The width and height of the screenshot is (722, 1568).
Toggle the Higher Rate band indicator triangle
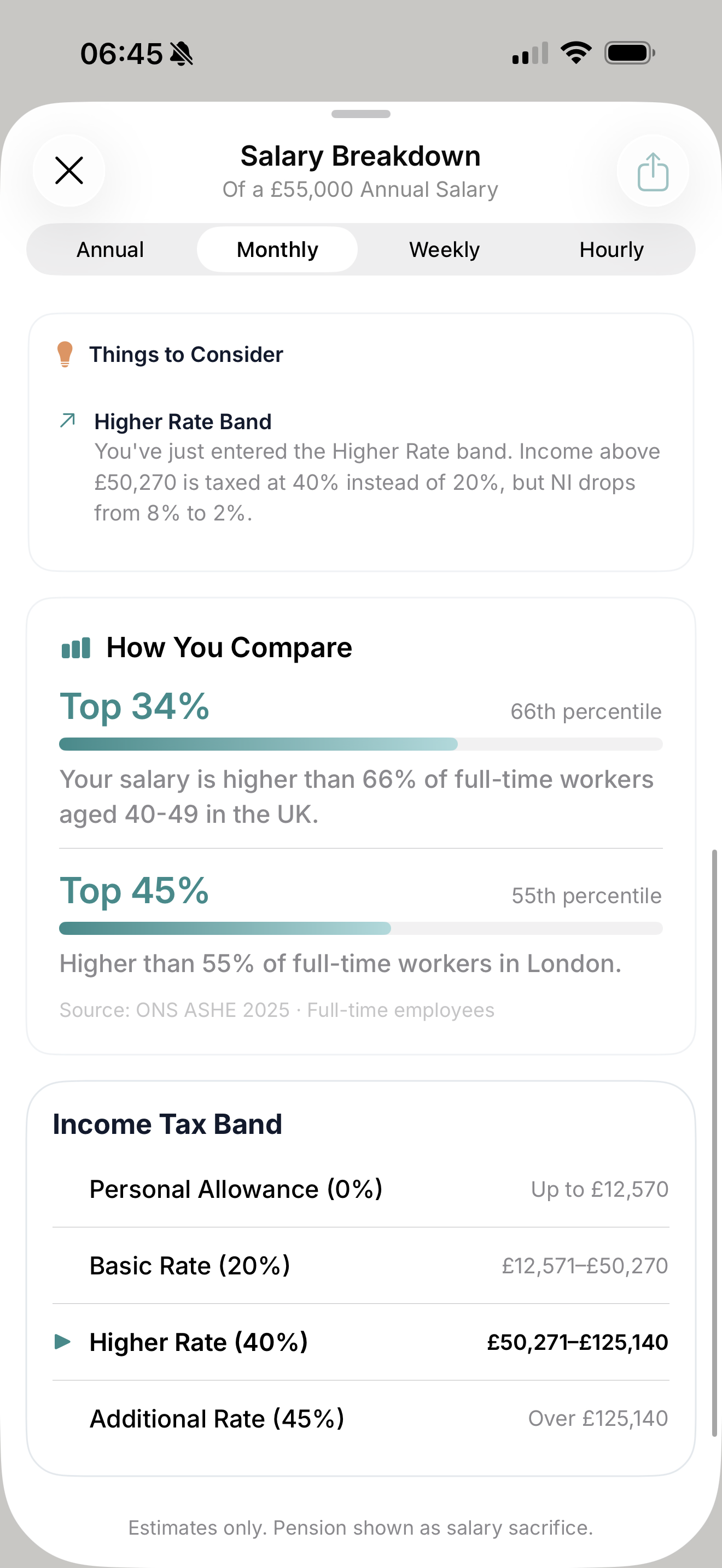click(63, 1341)
